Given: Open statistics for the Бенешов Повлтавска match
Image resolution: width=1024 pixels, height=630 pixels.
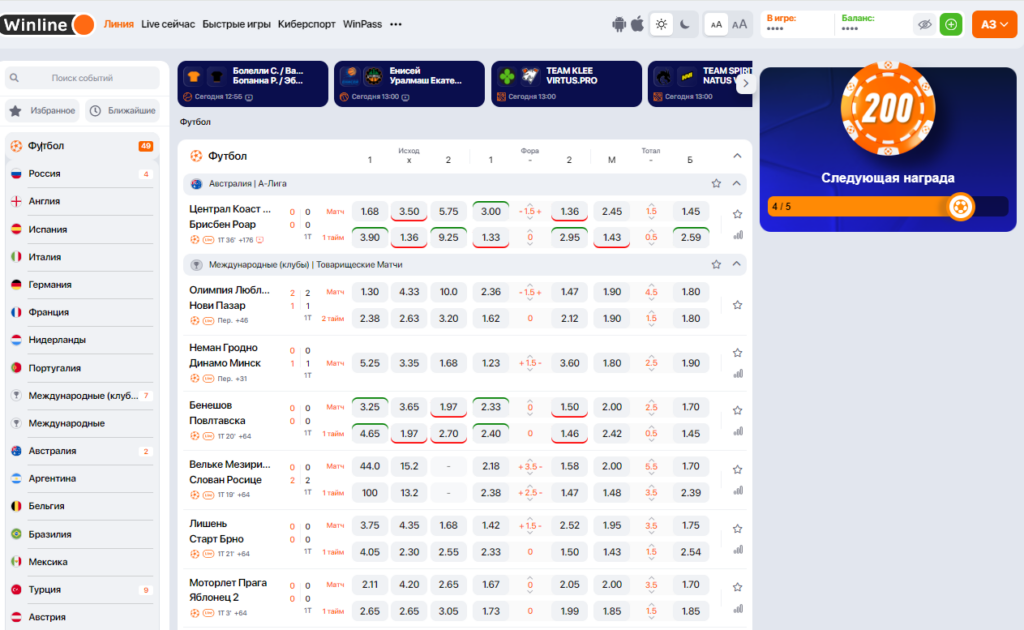Looking at the screenshot, I should click(738, 432).
